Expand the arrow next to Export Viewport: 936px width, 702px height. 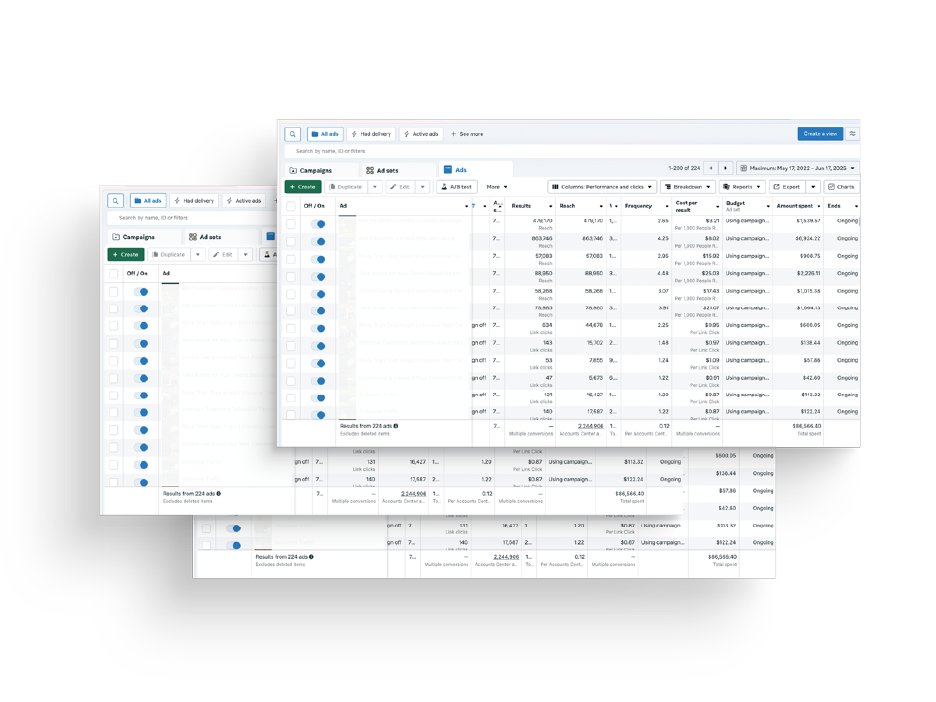[x=813, y=187]
